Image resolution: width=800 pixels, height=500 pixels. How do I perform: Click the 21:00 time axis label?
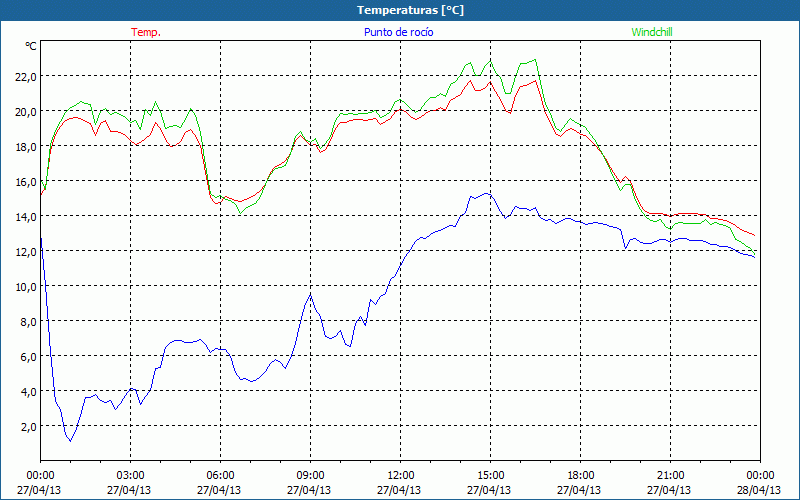670,476
